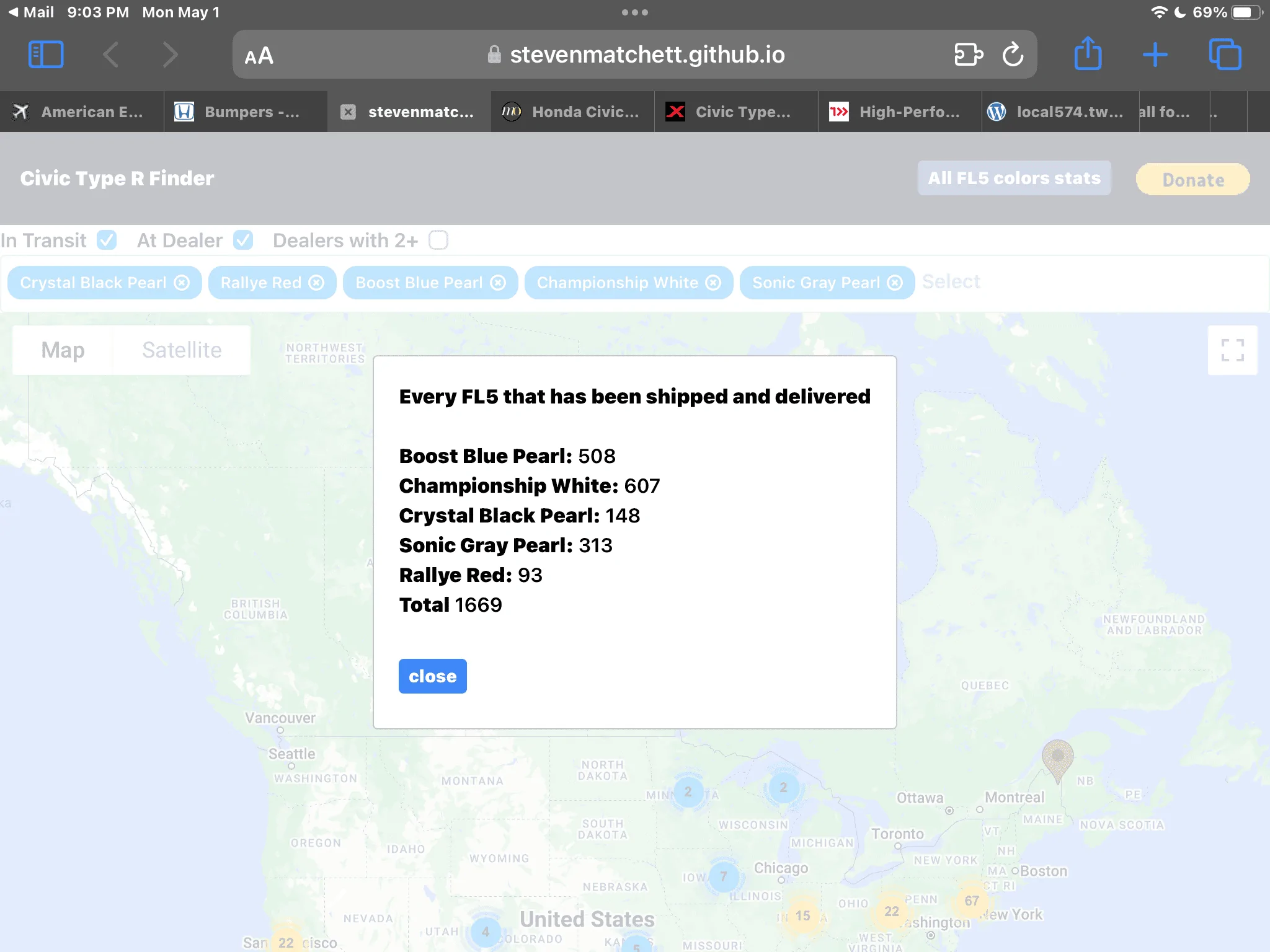Uncheck the In Transit checkbox
This screenshot has height=952, width=1270.
[x=107, y=240]
